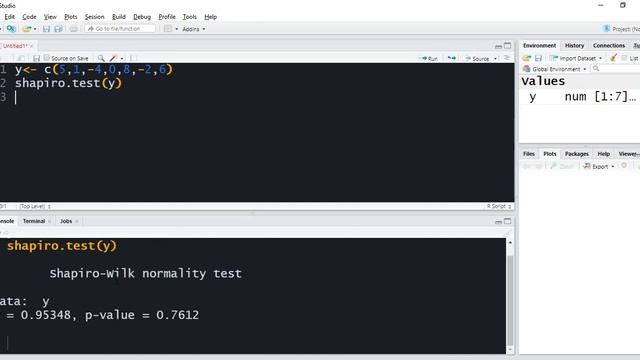640x360 pixels.
Task: Workspace panes grid icon in main toolbar
Action: [x=168, y=29]
